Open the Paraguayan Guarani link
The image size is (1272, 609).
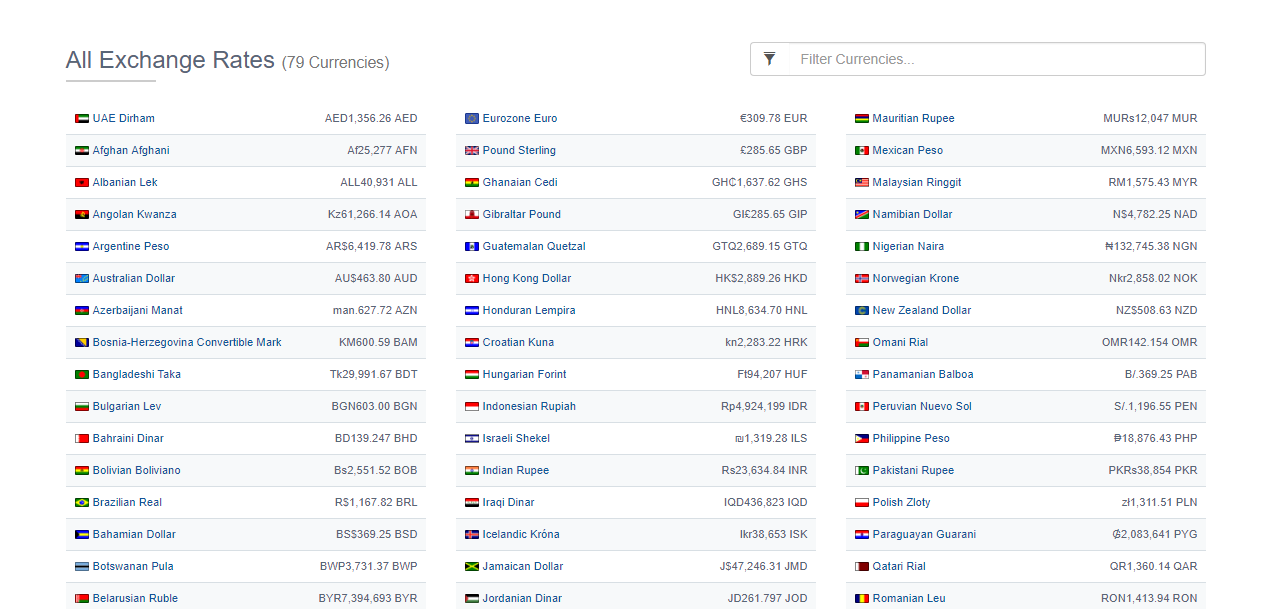pos(924,534)
